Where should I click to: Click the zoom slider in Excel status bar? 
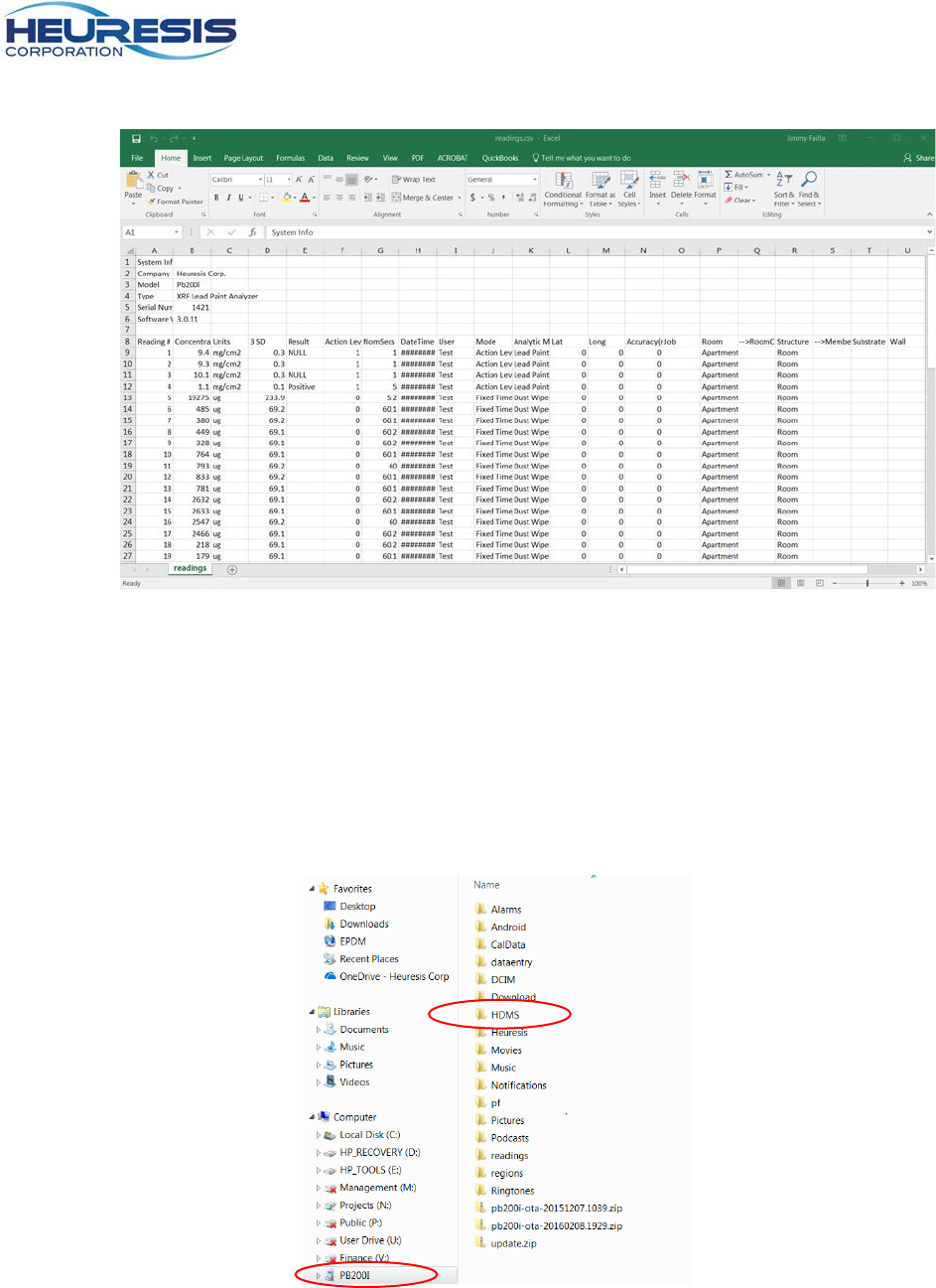(x=868, y=583)
